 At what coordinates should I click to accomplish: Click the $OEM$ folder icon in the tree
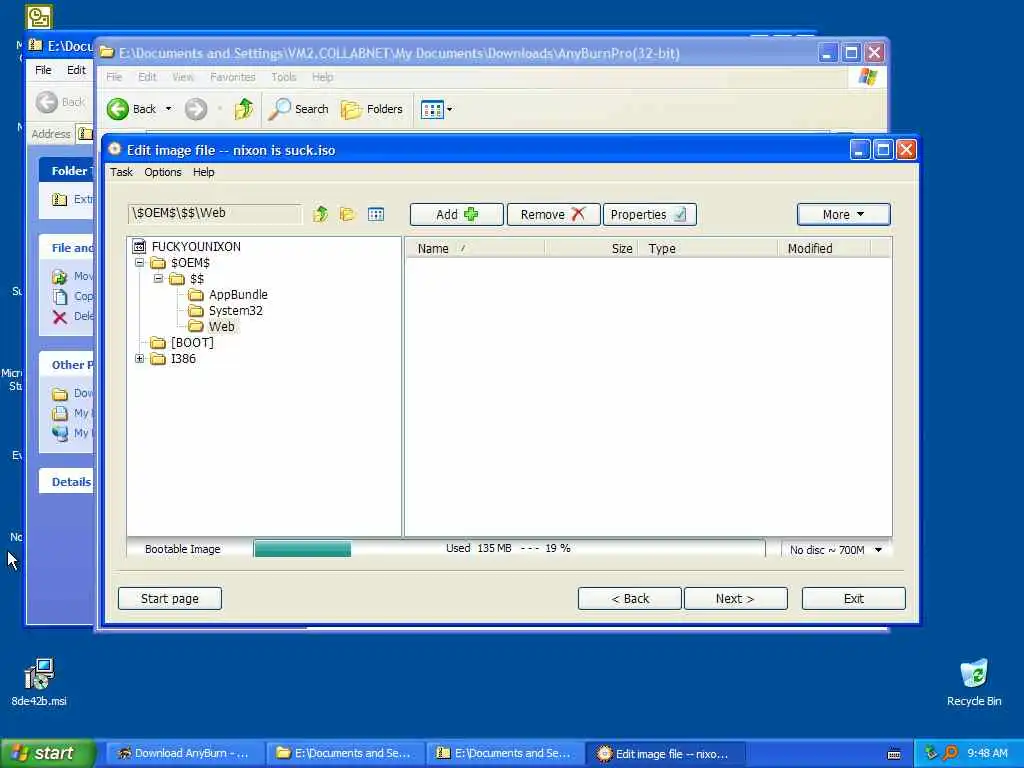[158, 263]
